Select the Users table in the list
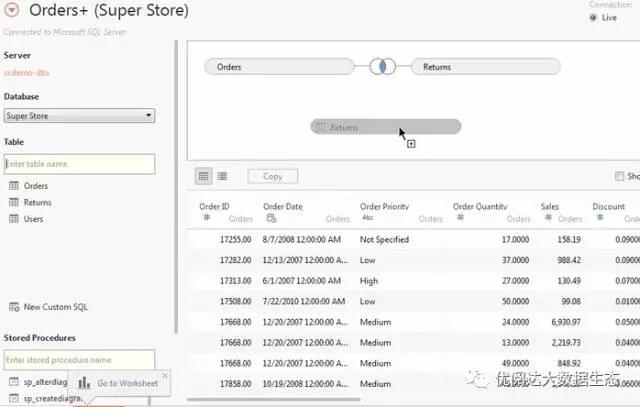The image size is (640, 407). point(35,219)
